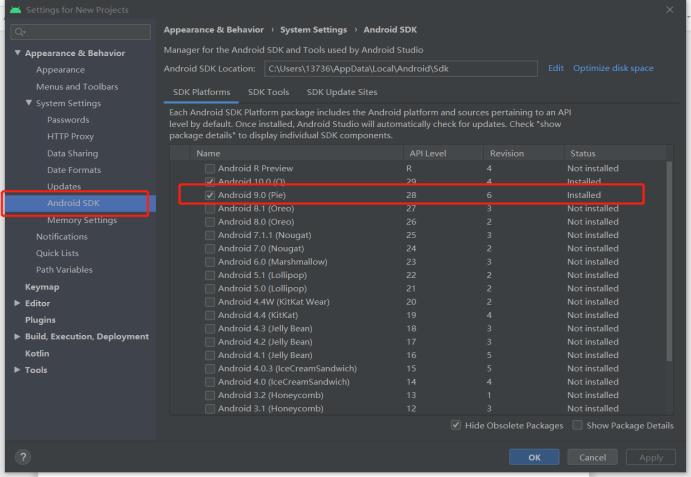Select Kotlin settings item

(37, 354)
